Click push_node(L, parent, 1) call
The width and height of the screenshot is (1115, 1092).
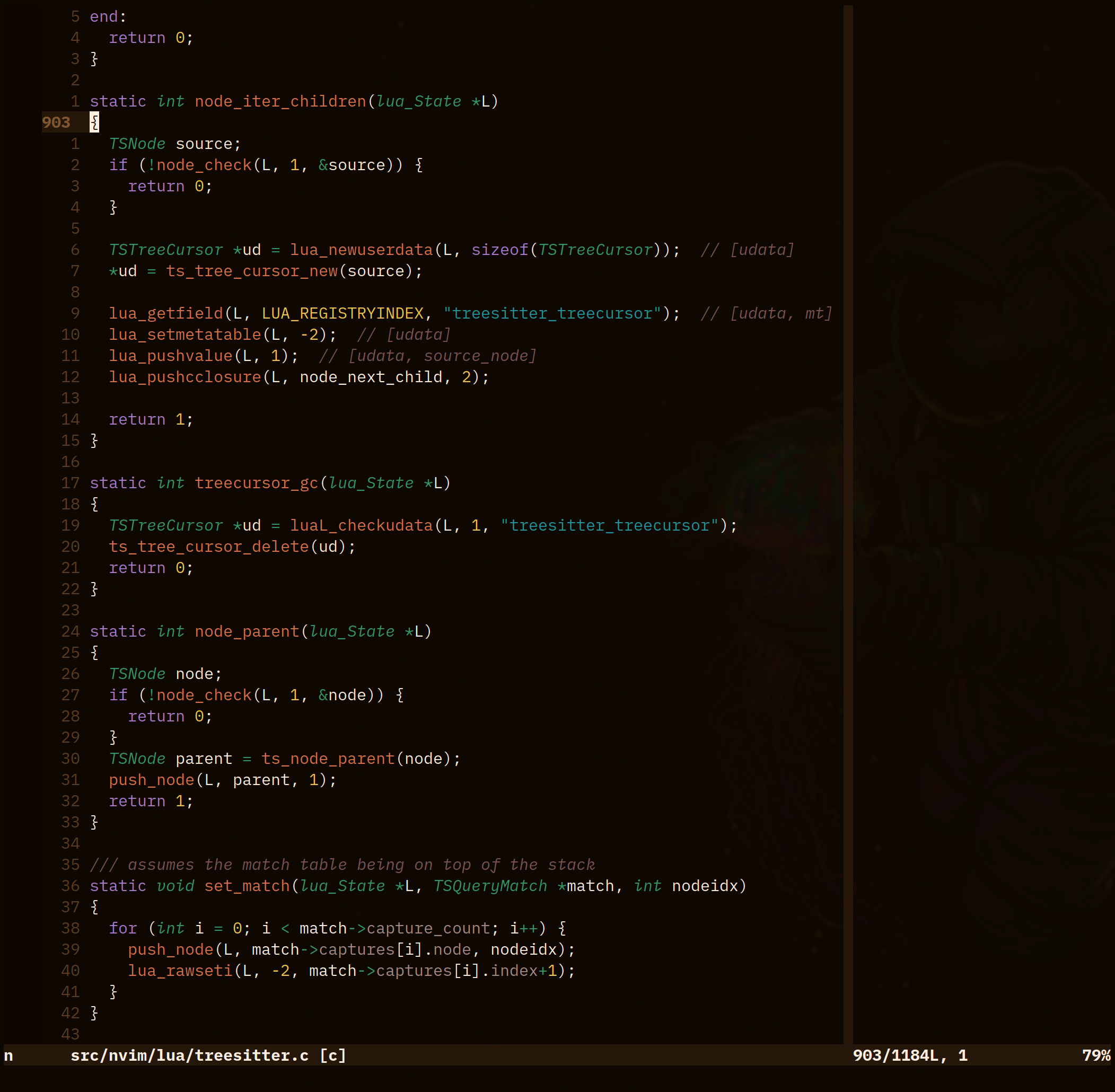pos(218,781)
